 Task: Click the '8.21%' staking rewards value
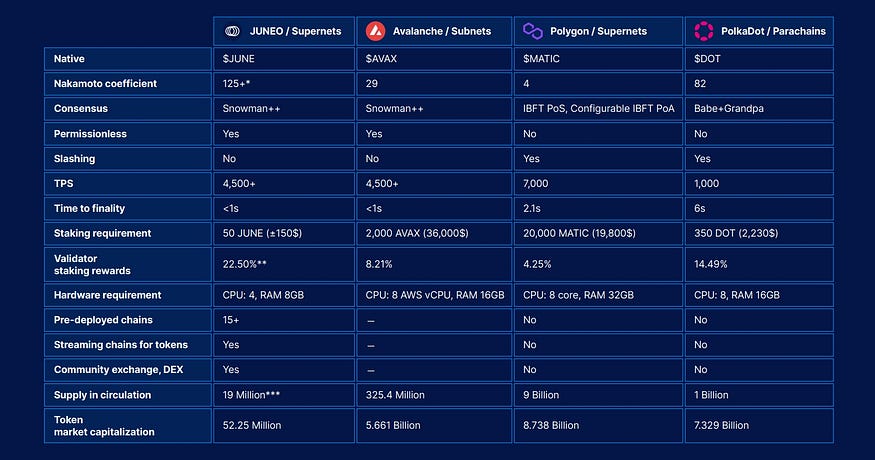point(379,265)
